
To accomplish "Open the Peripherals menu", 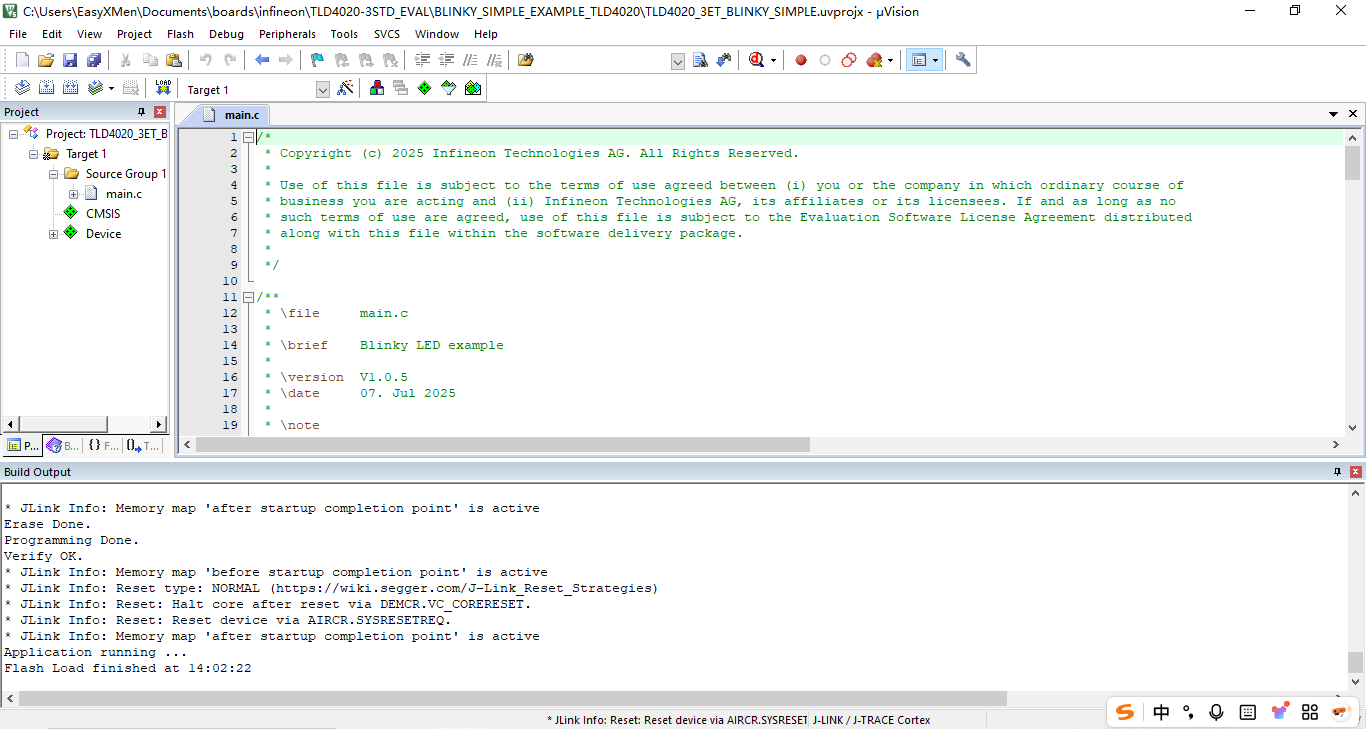I will (x=287, y=34).
